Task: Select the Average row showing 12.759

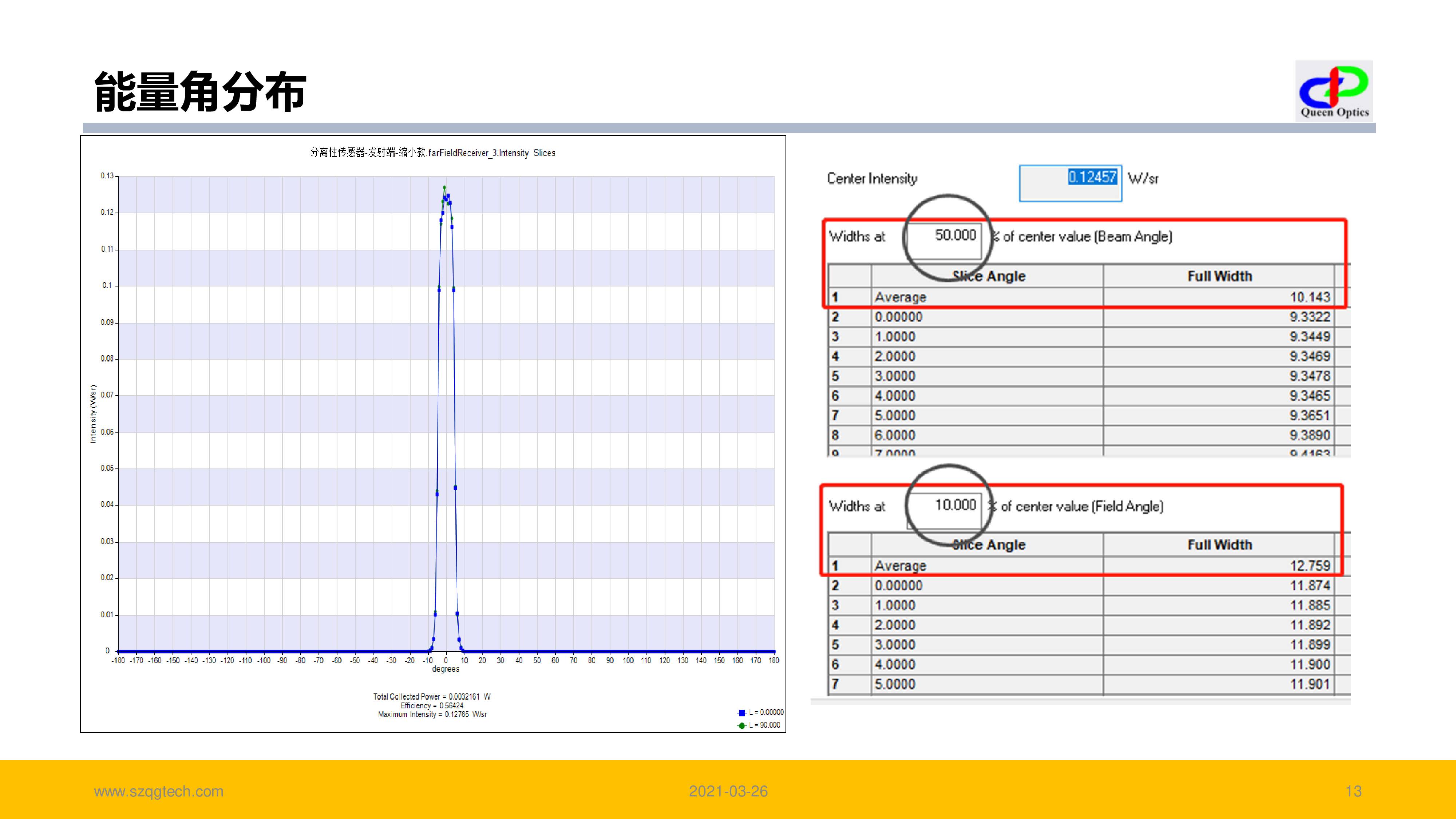Action: click(x=901, y=566)
